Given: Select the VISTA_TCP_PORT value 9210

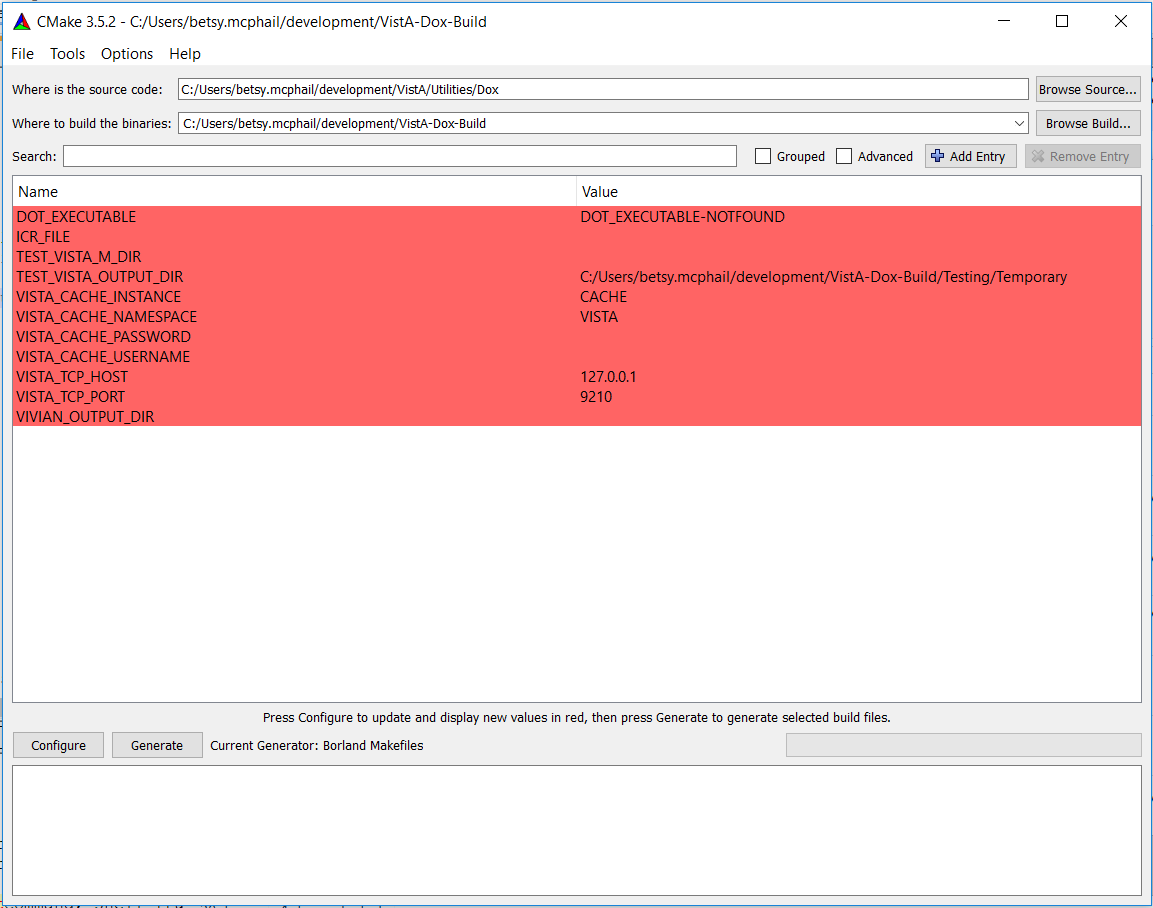Looking at the screenshot, I should 596,397.
